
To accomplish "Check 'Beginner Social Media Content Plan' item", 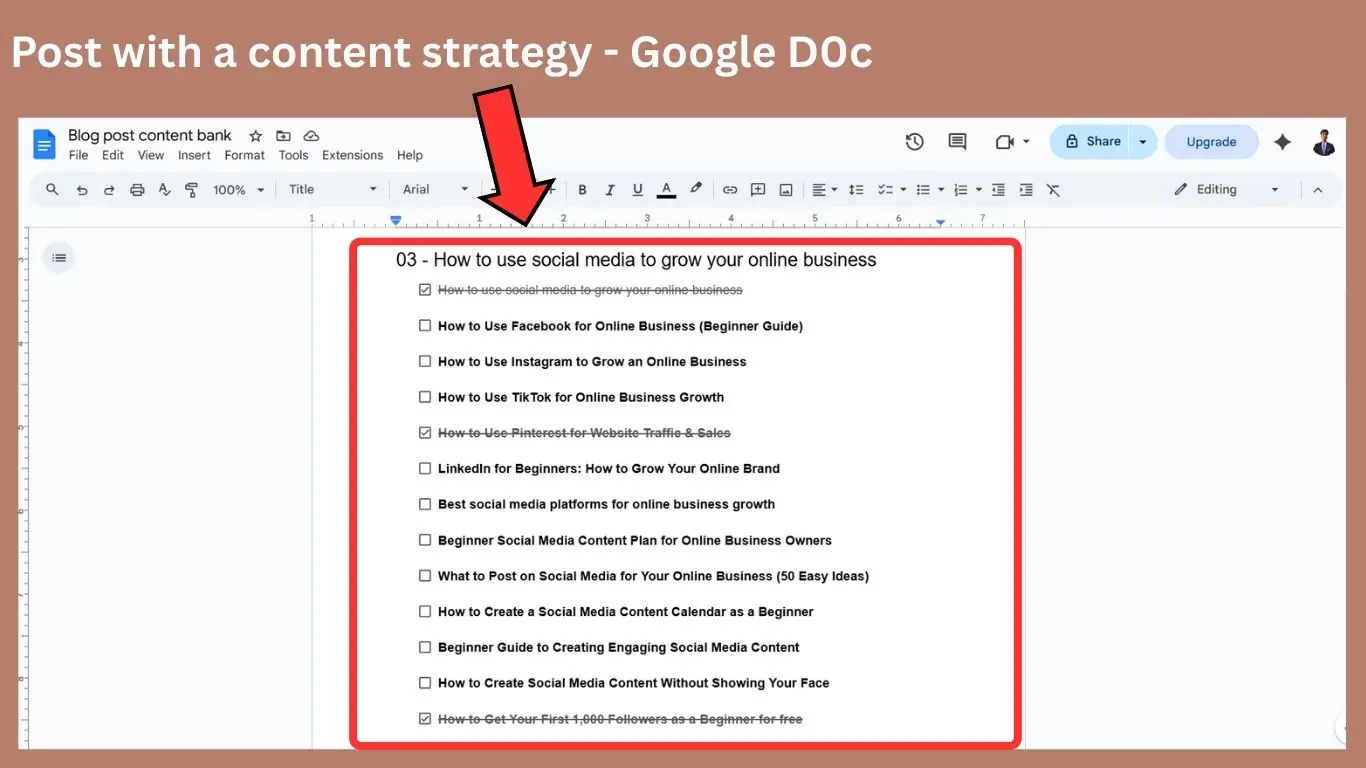I will coord(425,540).
